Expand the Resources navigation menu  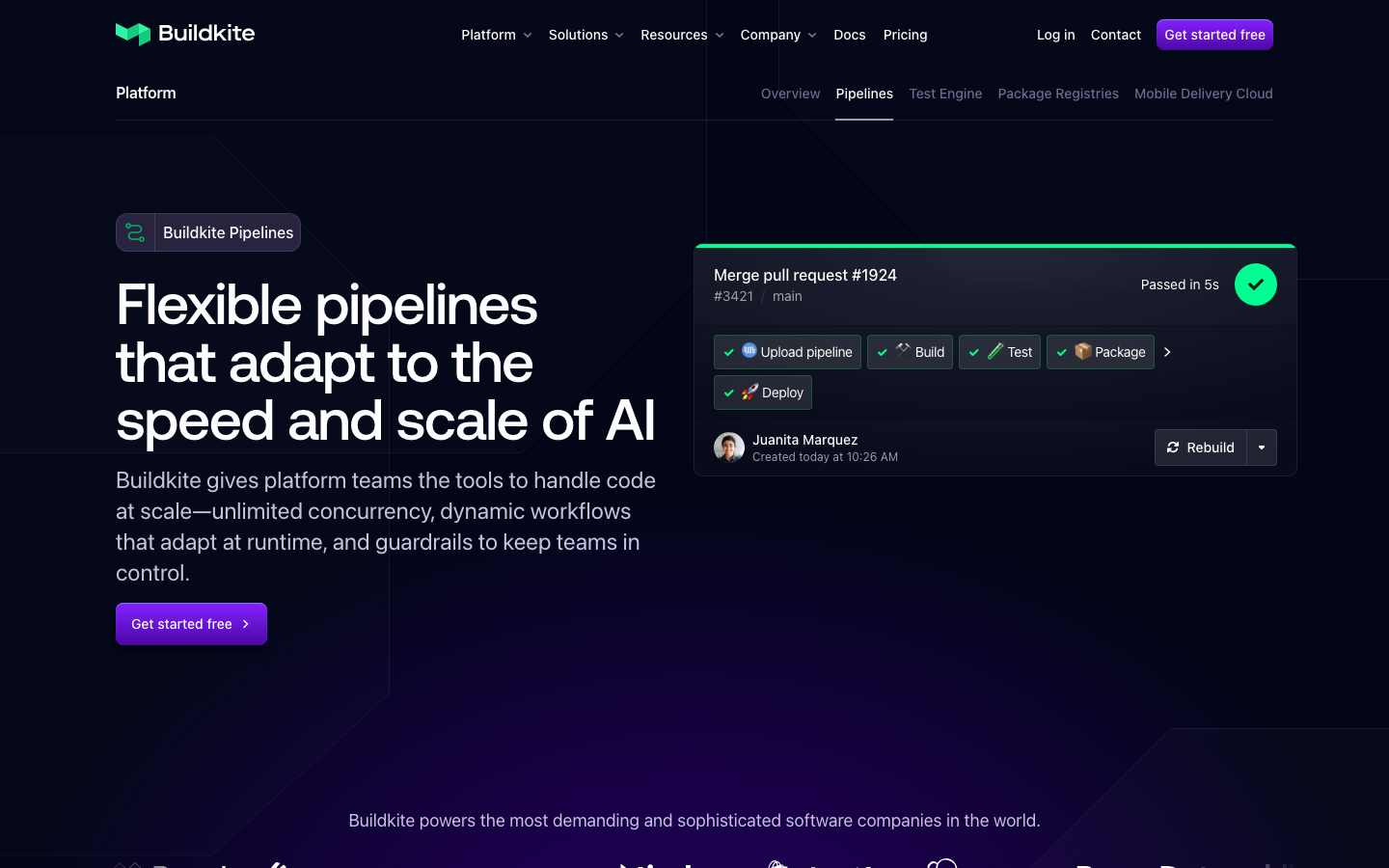[683, 35]
